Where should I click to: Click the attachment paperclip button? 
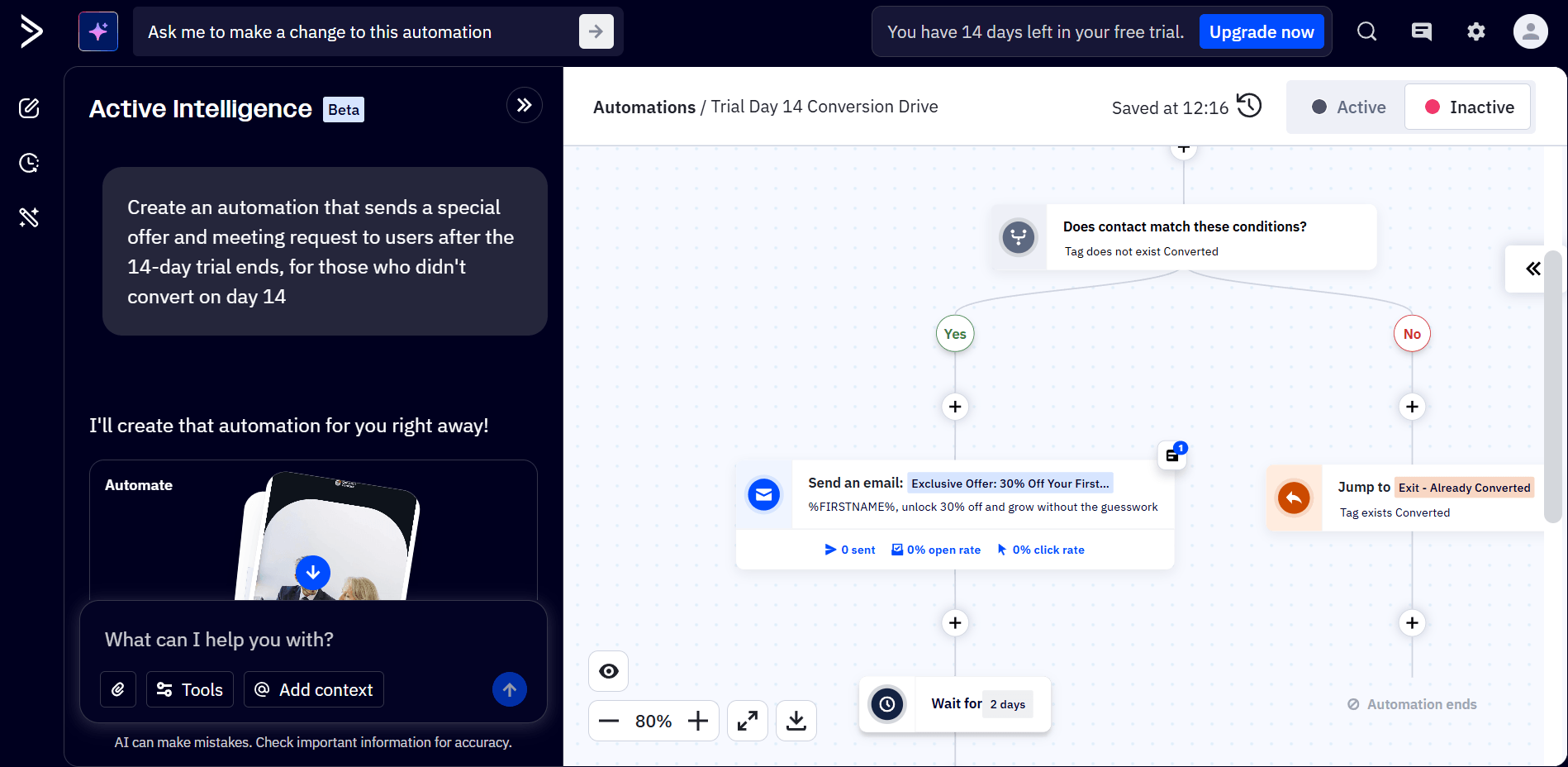[118, 689]
